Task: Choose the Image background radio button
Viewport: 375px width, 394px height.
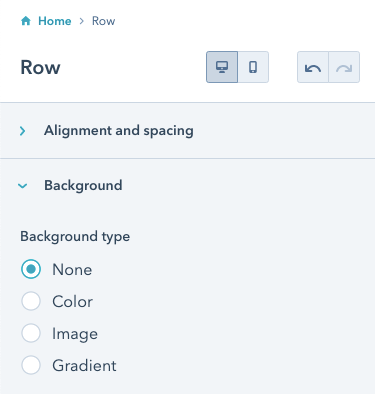Action: (x=31, y=333)
